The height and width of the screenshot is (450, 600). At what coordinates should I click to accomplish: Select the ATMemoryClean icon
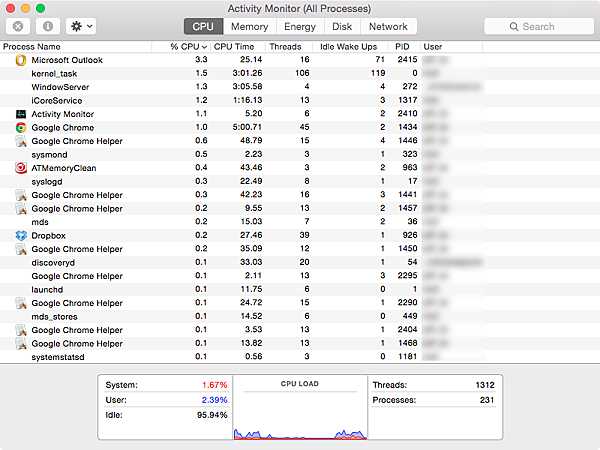(21, 168)
